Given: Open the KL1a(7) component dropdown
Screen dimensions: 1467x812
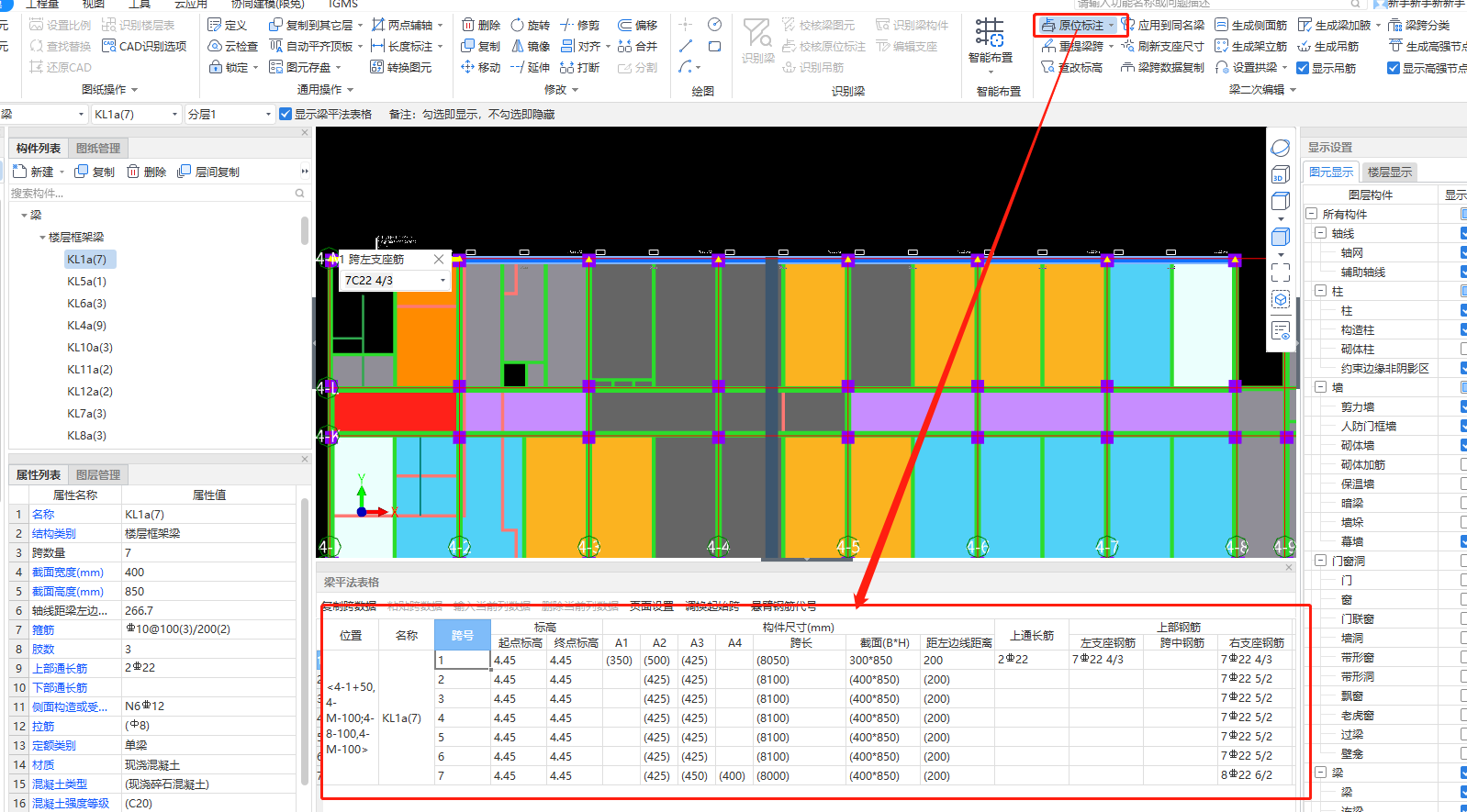Looking at the screenshot, I should (174, 114).
